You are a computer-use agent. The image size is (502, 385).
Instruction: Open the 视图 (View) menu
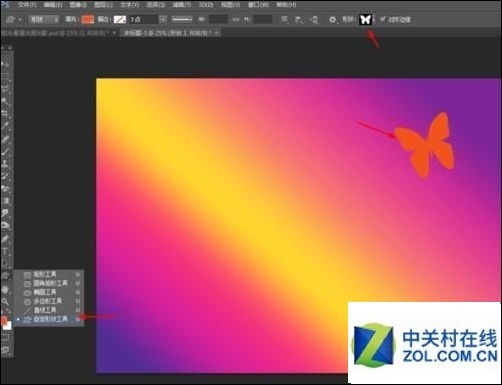coord(230,5)
